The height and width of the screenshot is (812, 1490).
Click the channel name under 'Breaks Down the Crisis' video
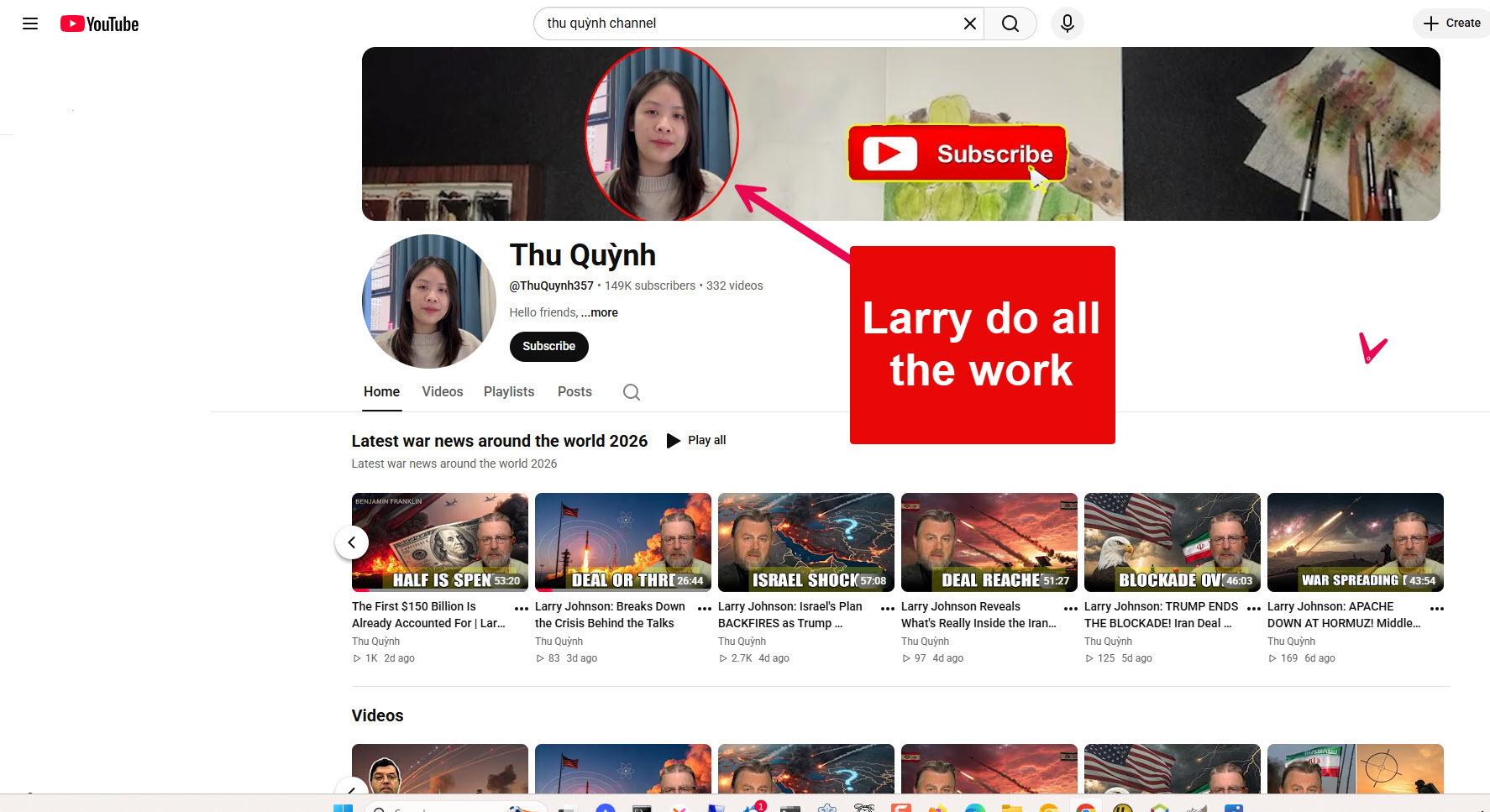point(559,642)
